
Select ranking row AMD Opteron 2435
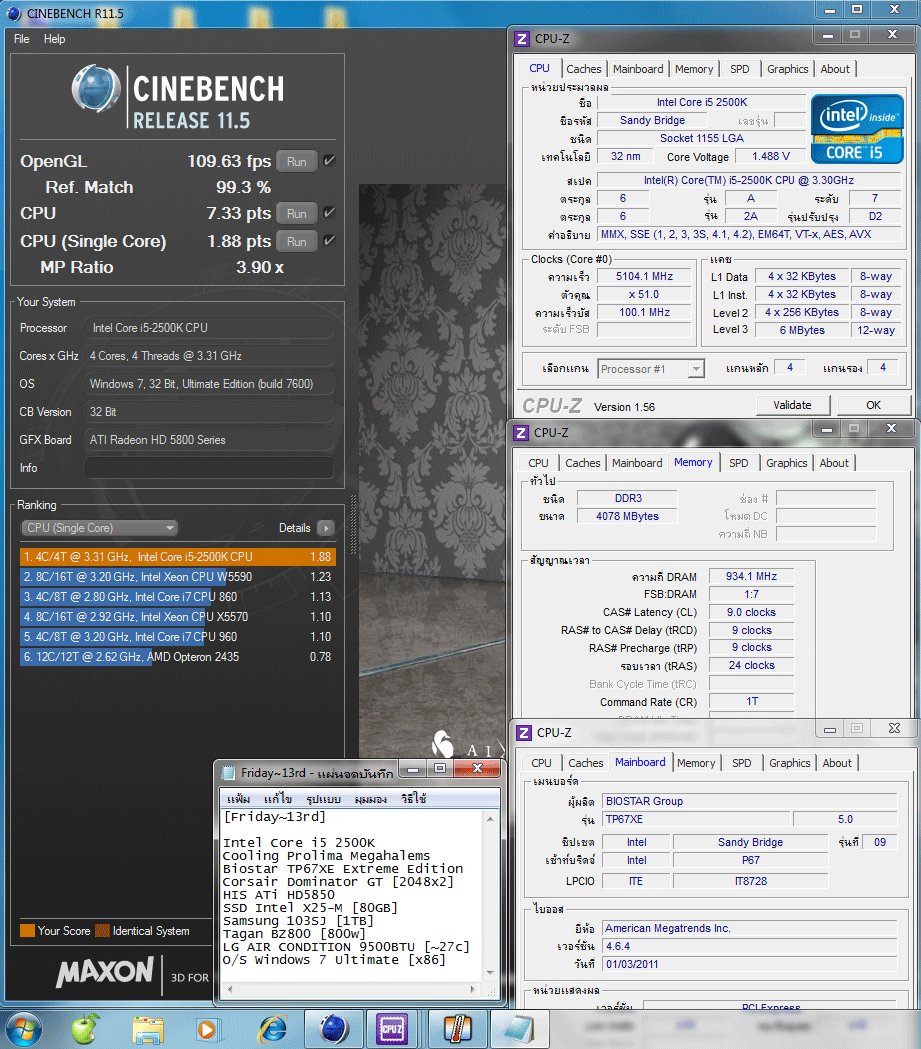(x=178, y=657)
